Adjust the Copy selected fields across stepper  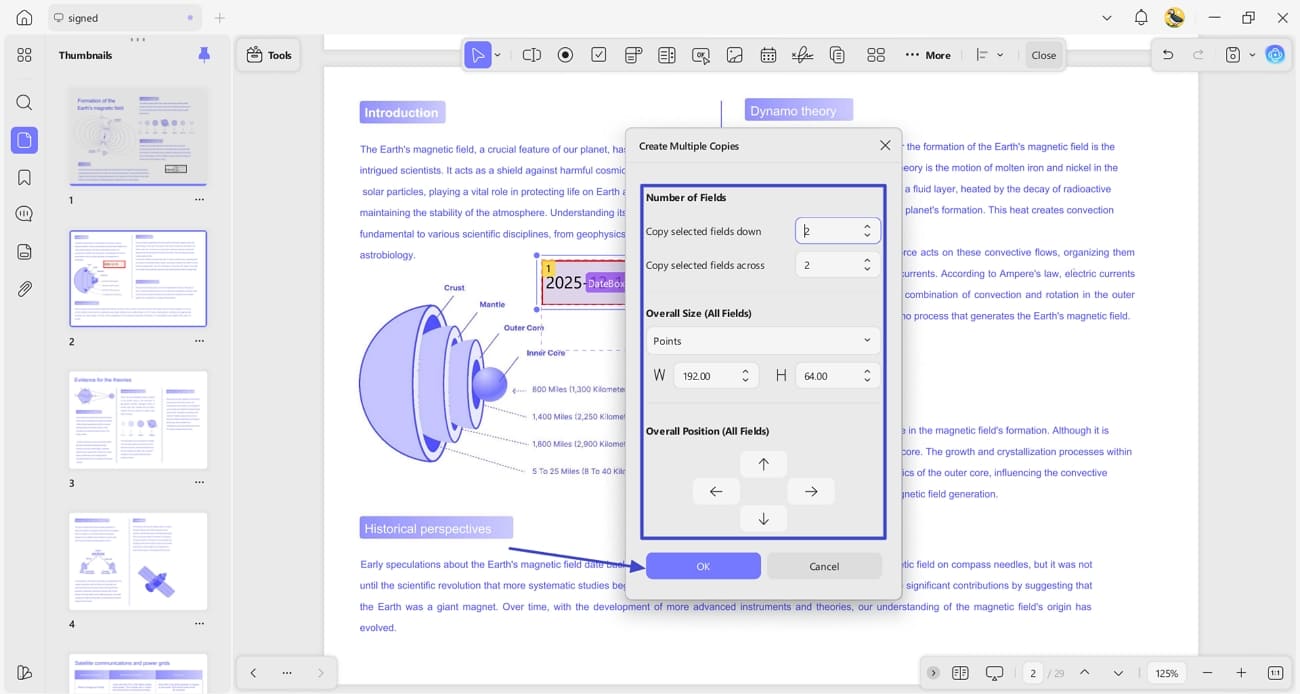[x=867, y=265]
